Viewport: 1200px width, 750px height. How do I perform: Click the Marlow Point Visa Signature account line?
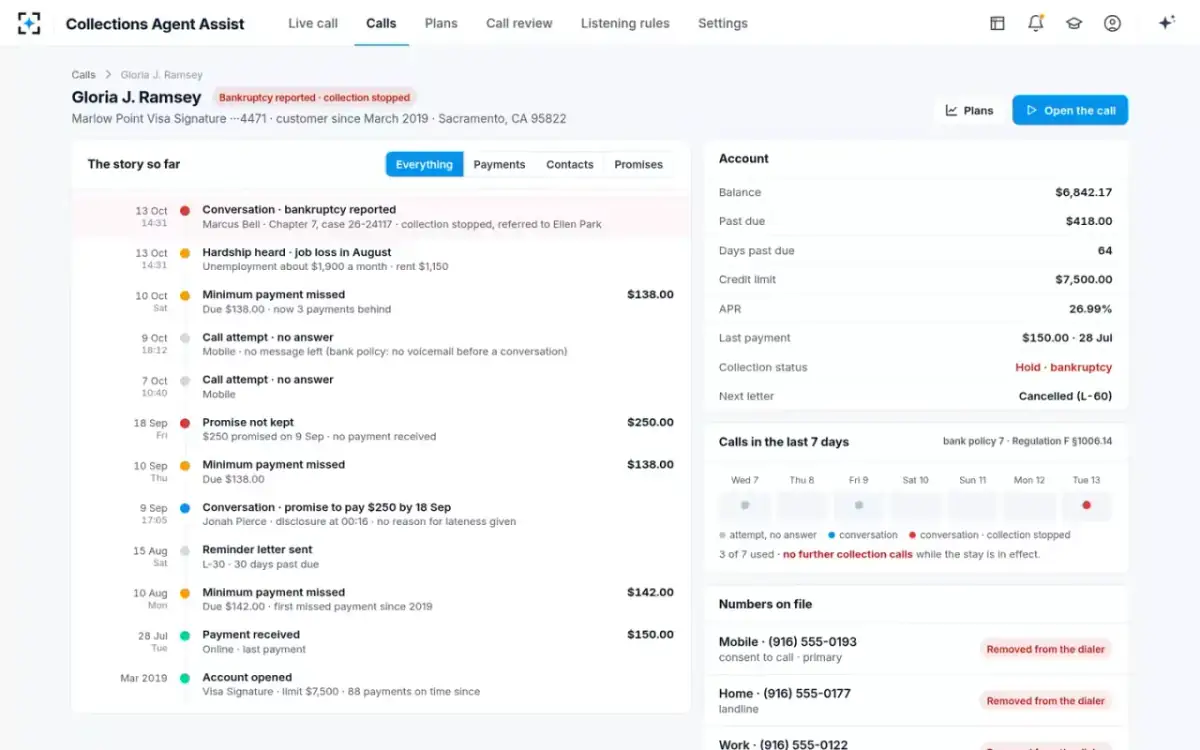[319, 118]
